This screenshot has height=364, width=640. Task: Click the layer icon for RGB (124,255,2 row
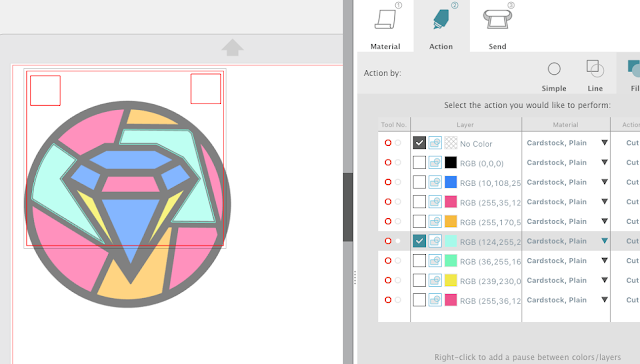click(435, 241)
